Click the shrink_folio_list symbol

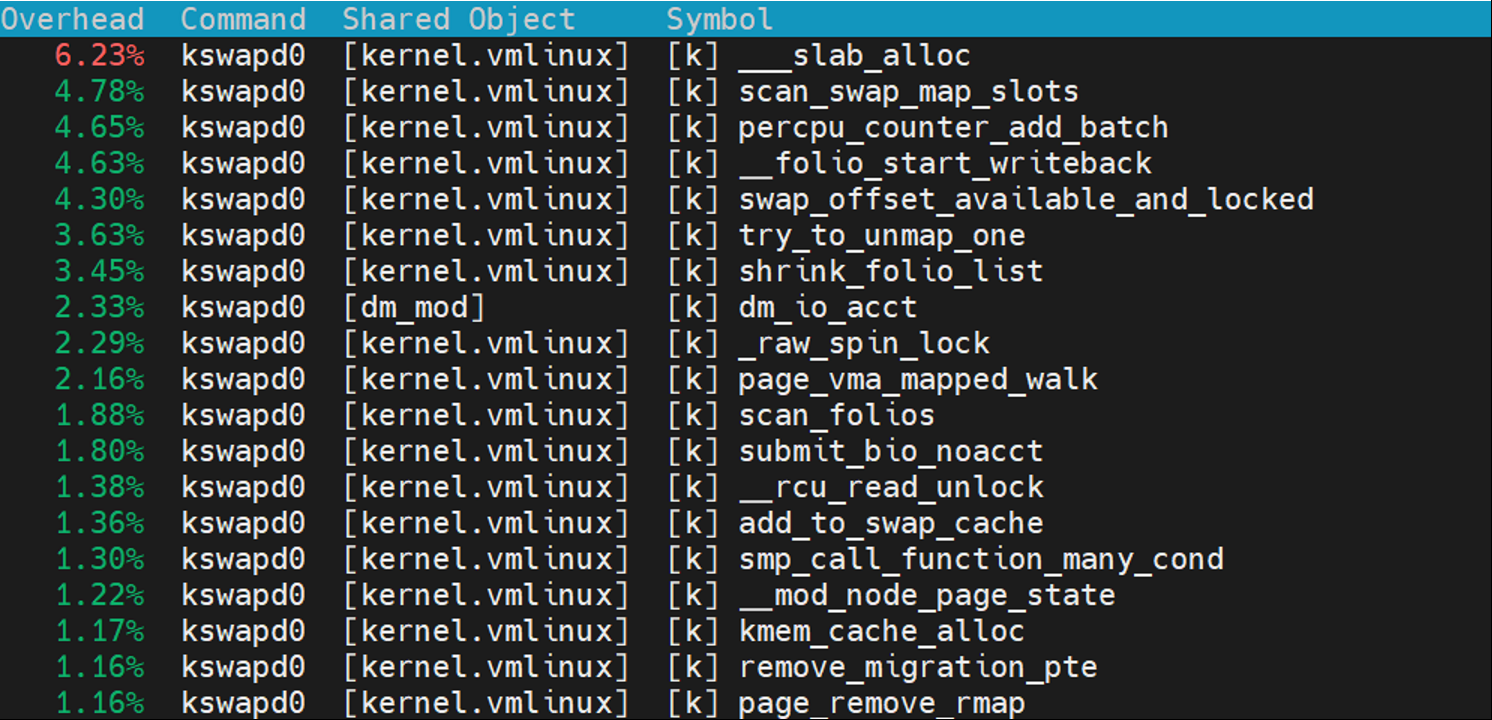tap(890, 272)
